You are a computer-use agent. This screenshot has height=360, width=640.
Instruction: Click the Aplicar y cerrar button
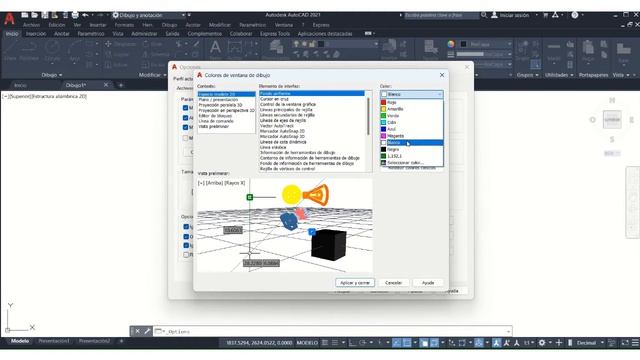click(355, 282)
